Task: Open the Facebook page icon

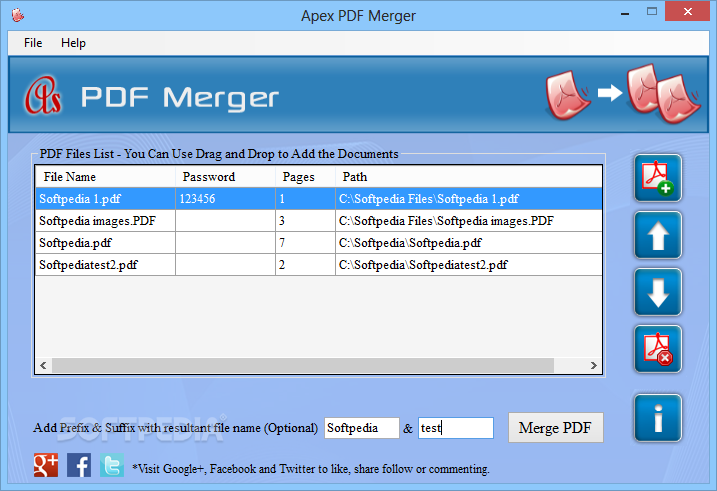Action: point(79,465)
